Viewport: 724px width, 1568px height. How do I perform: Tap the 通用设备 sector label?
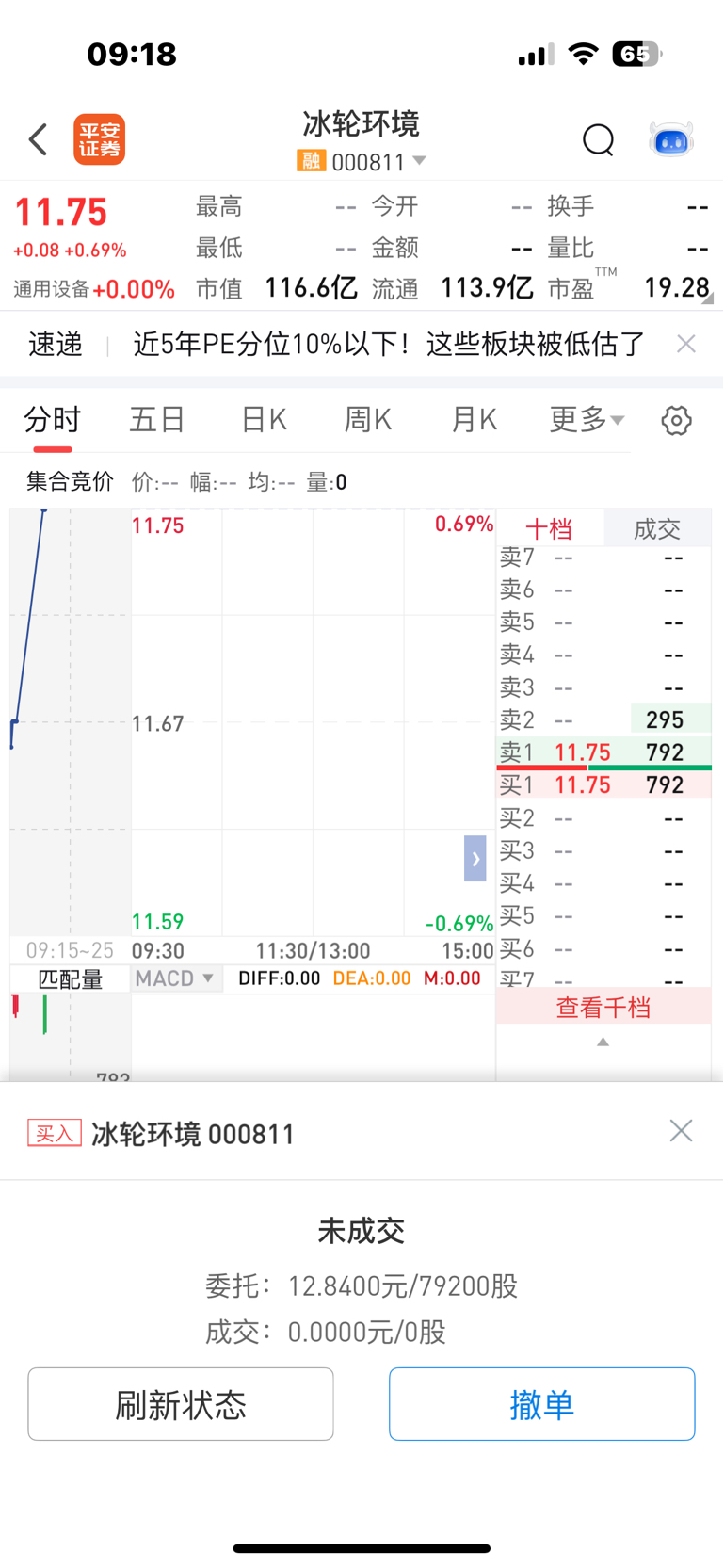(x=52, y=288)
